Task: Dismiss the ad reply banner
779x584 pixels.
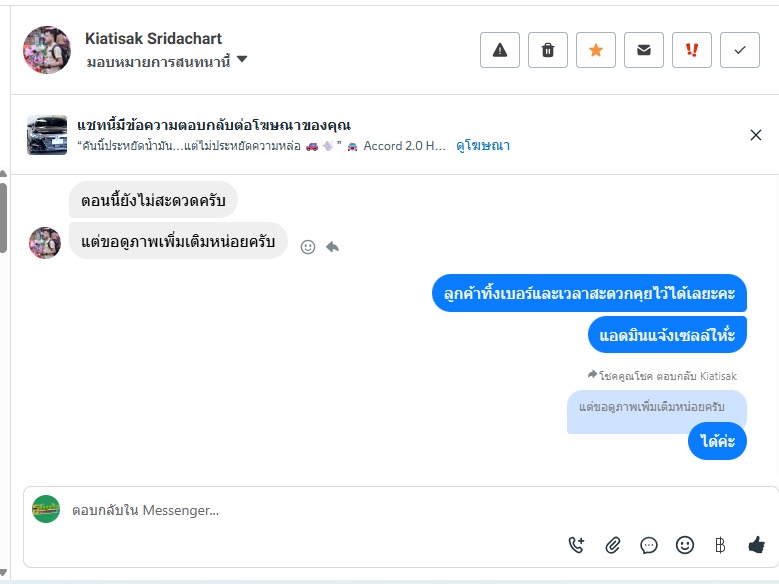Action: click(x=756, y=135)
